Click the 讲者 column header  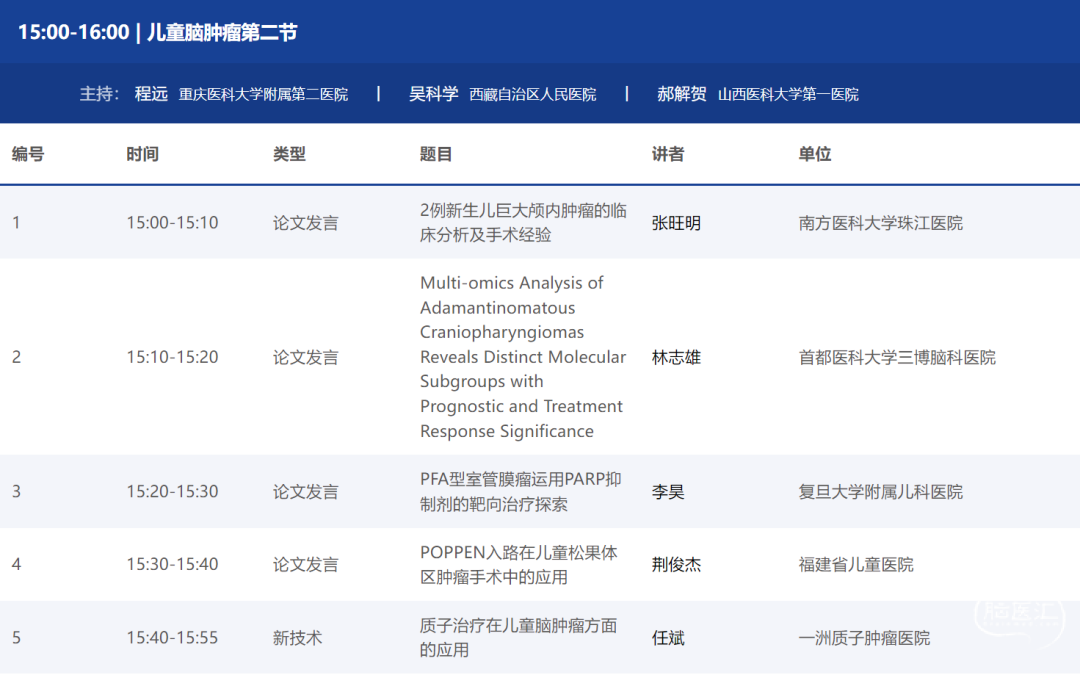click(668, 154)
